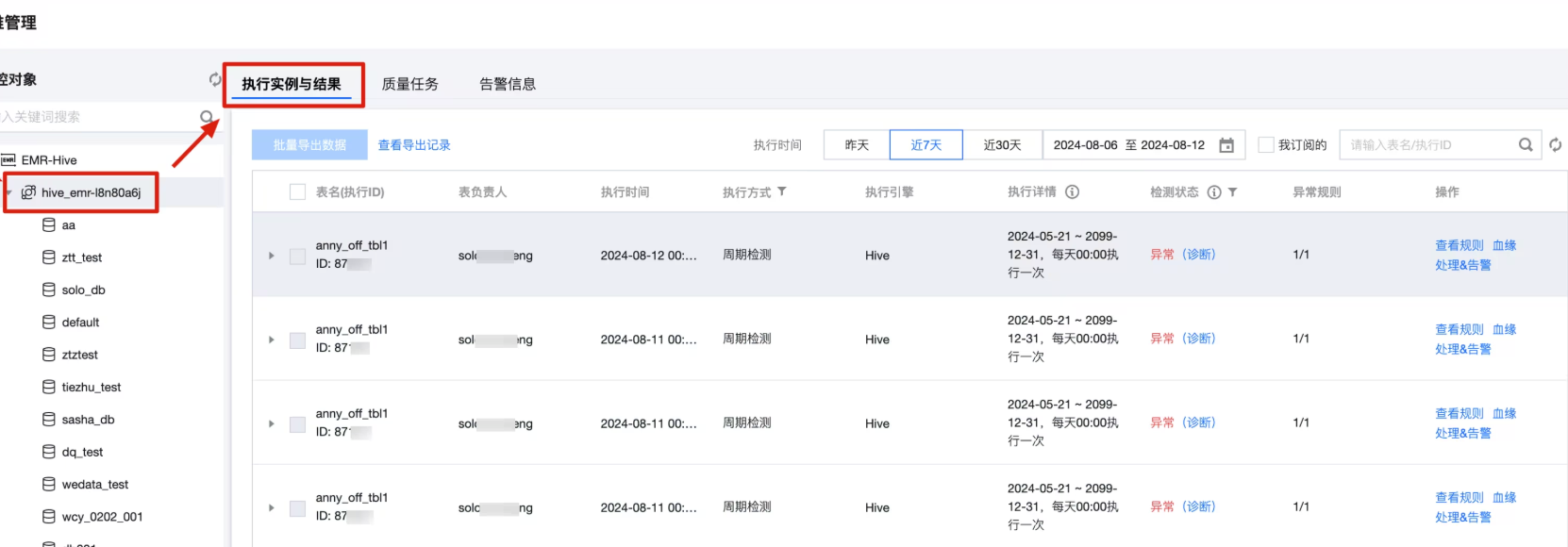Click the filter icon on 检测状态 column
The width and height of the screenshot is (1568, 547).
coord(1232,192)
